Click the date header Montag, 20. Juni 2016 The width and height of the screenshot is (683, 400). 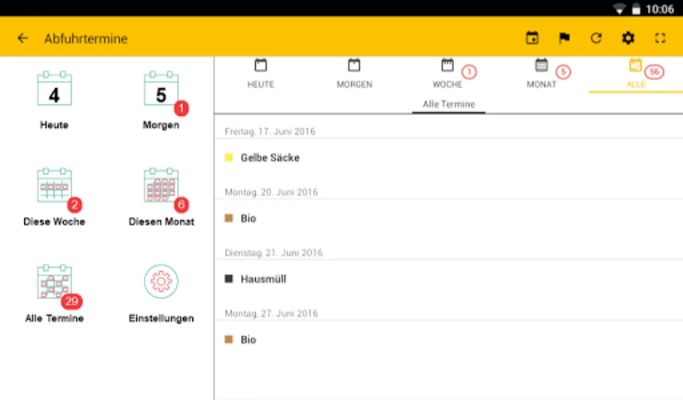271,192
